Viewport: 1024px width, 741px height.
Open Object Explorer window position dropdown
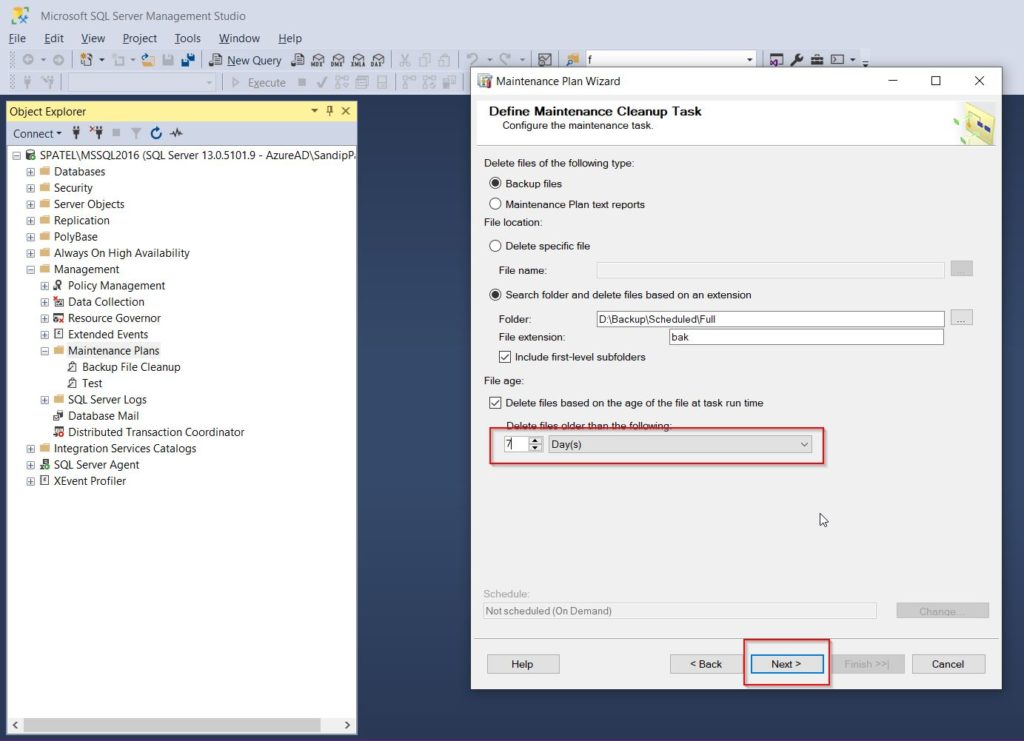point(314,111)
